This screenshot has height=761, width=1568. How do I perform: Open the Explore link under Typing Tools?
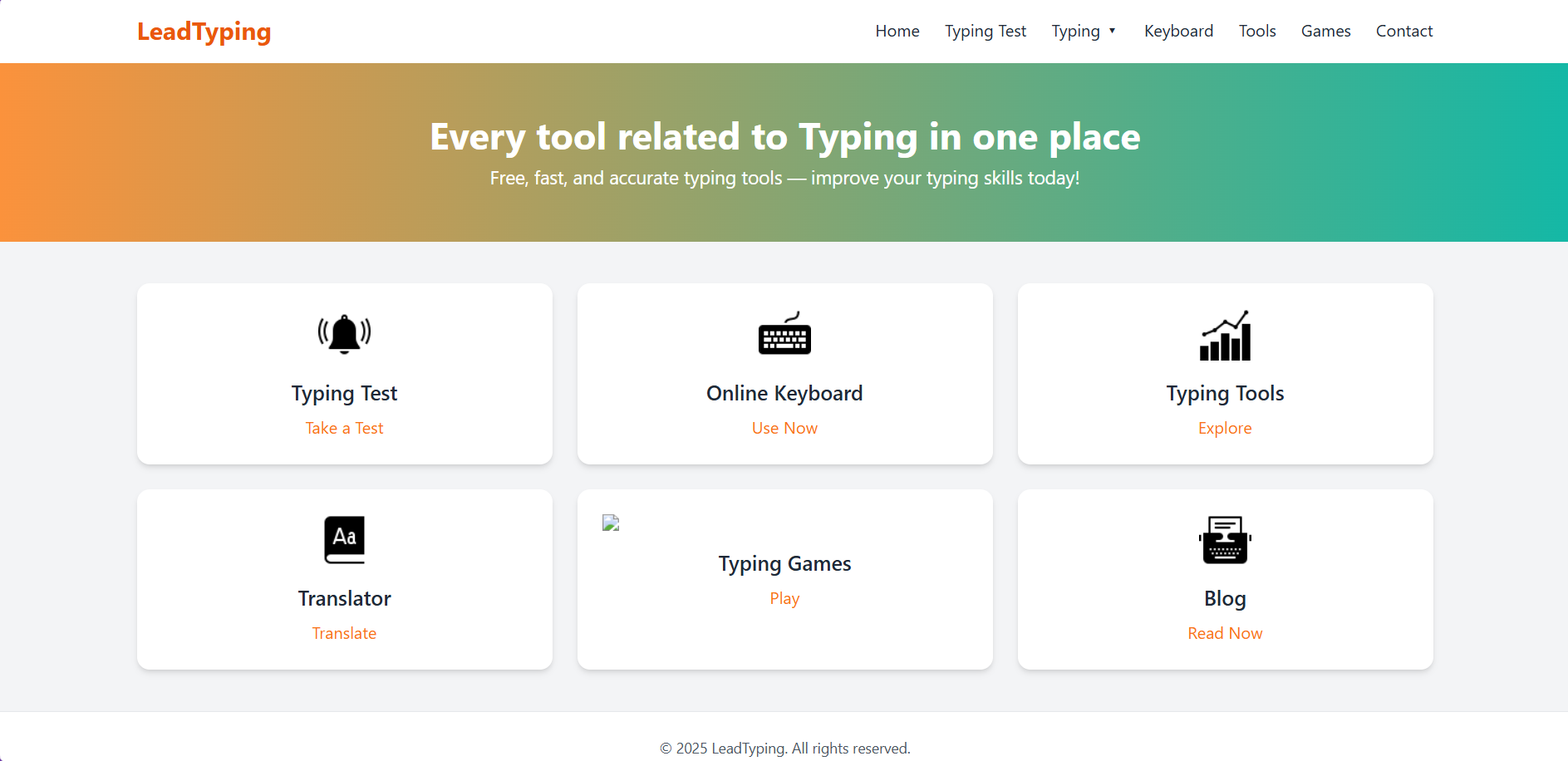click(x=1225, y=428)
